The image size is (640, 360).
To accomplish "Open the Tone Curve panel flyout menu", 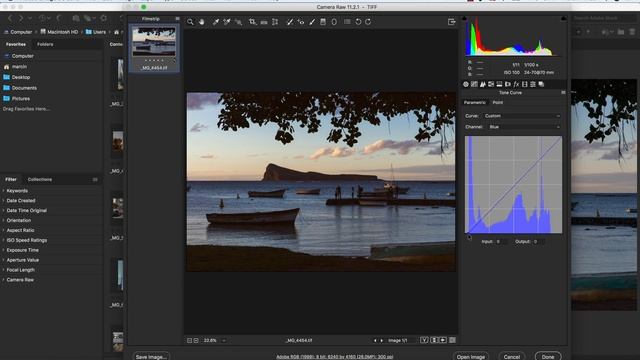I will click(563, 93).
